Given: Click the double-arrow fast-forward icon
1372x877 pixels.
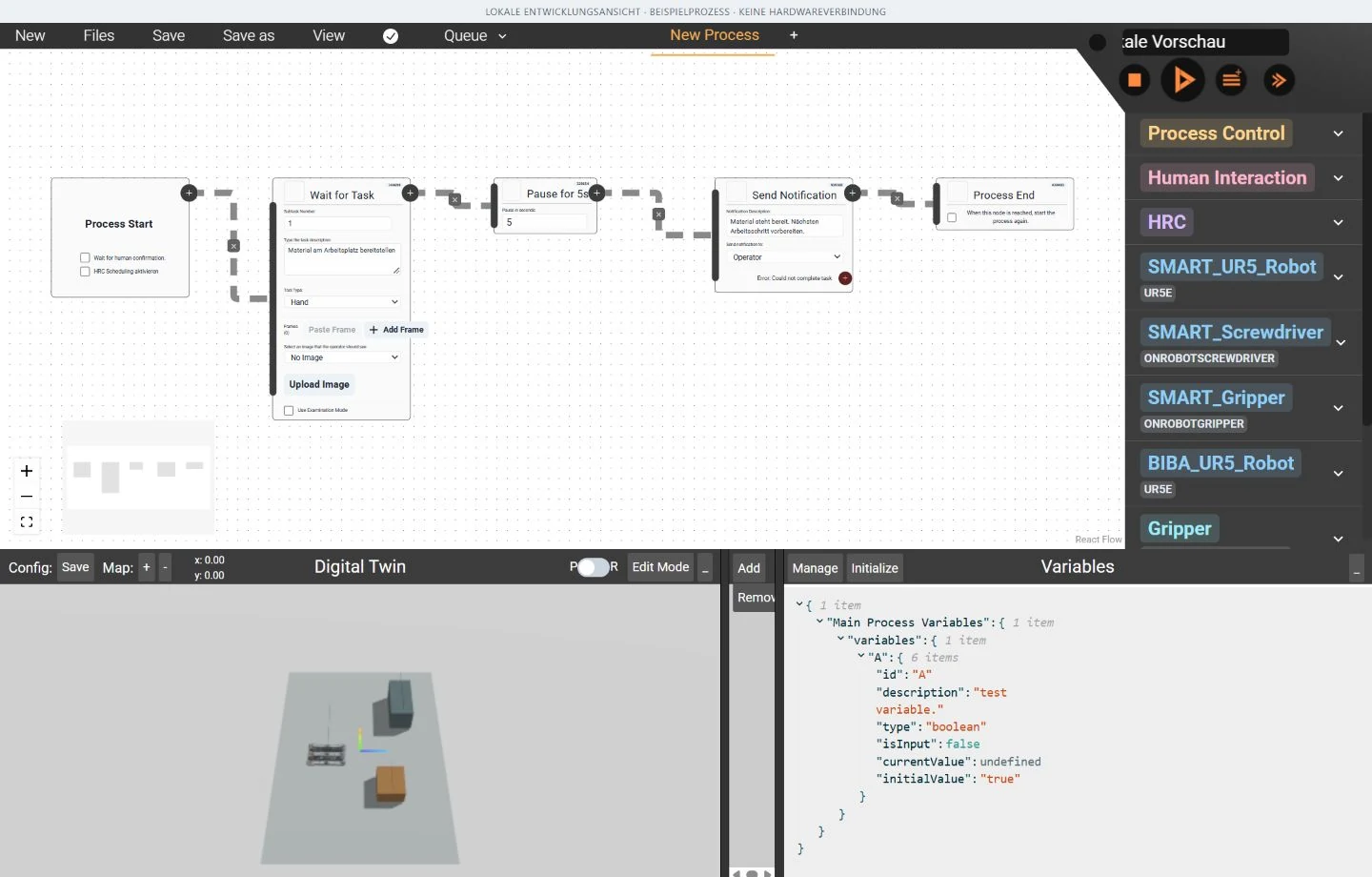Looking at the screenshot, I should [1280, 80].
